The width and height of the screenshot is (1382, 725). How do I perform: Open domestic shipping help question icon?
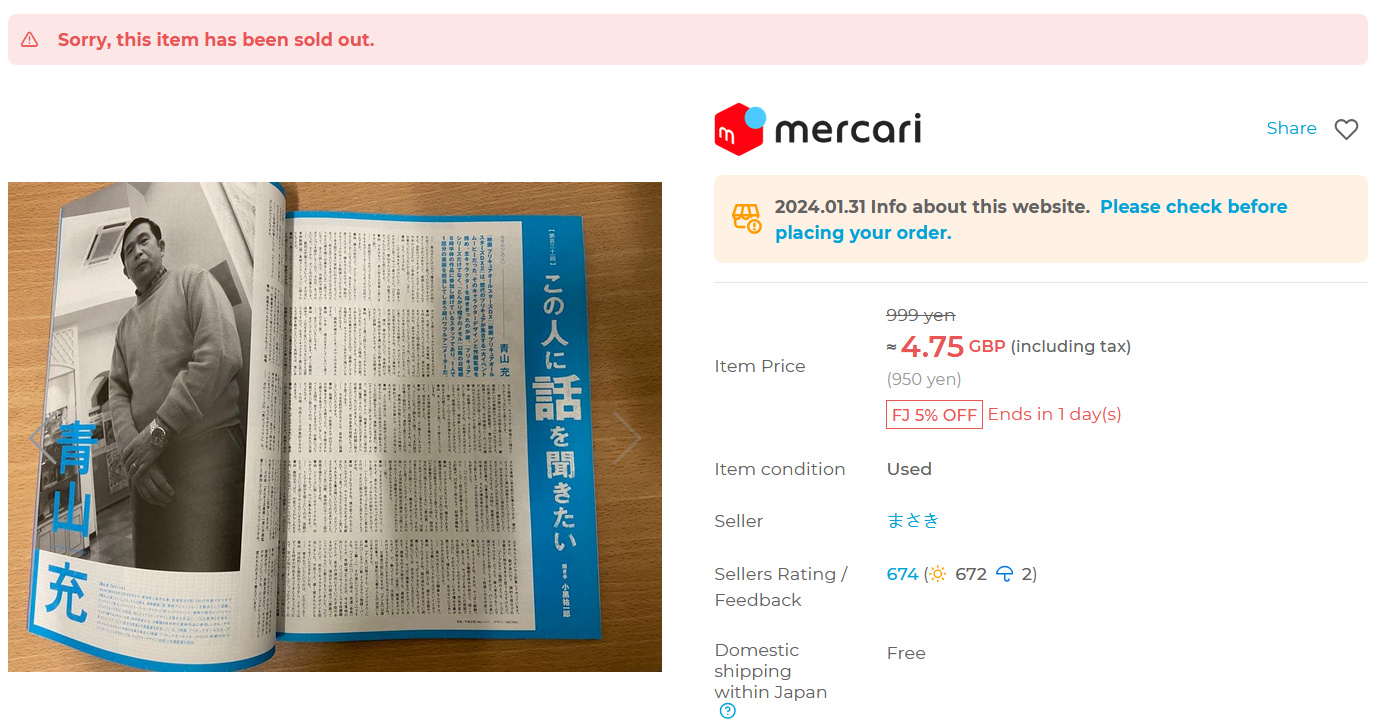coord(727,712)
